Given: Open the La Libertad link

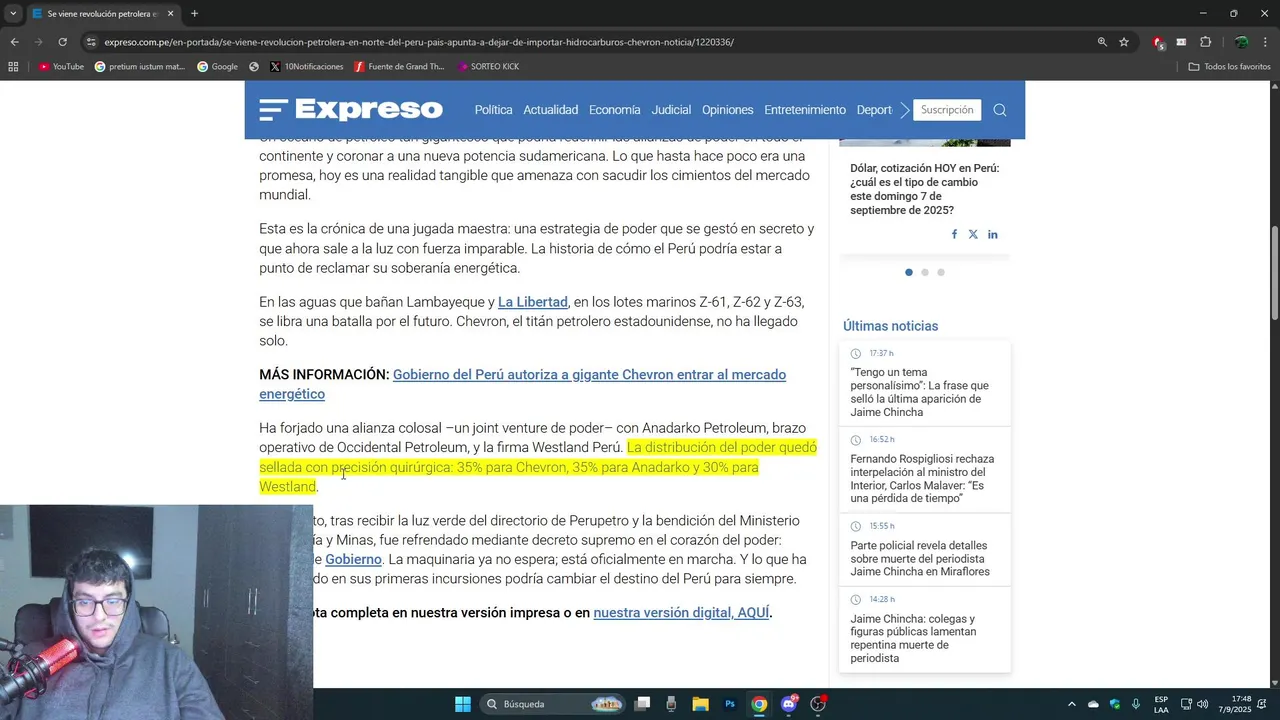Looking at the screenshot, I should click(533, 302).
